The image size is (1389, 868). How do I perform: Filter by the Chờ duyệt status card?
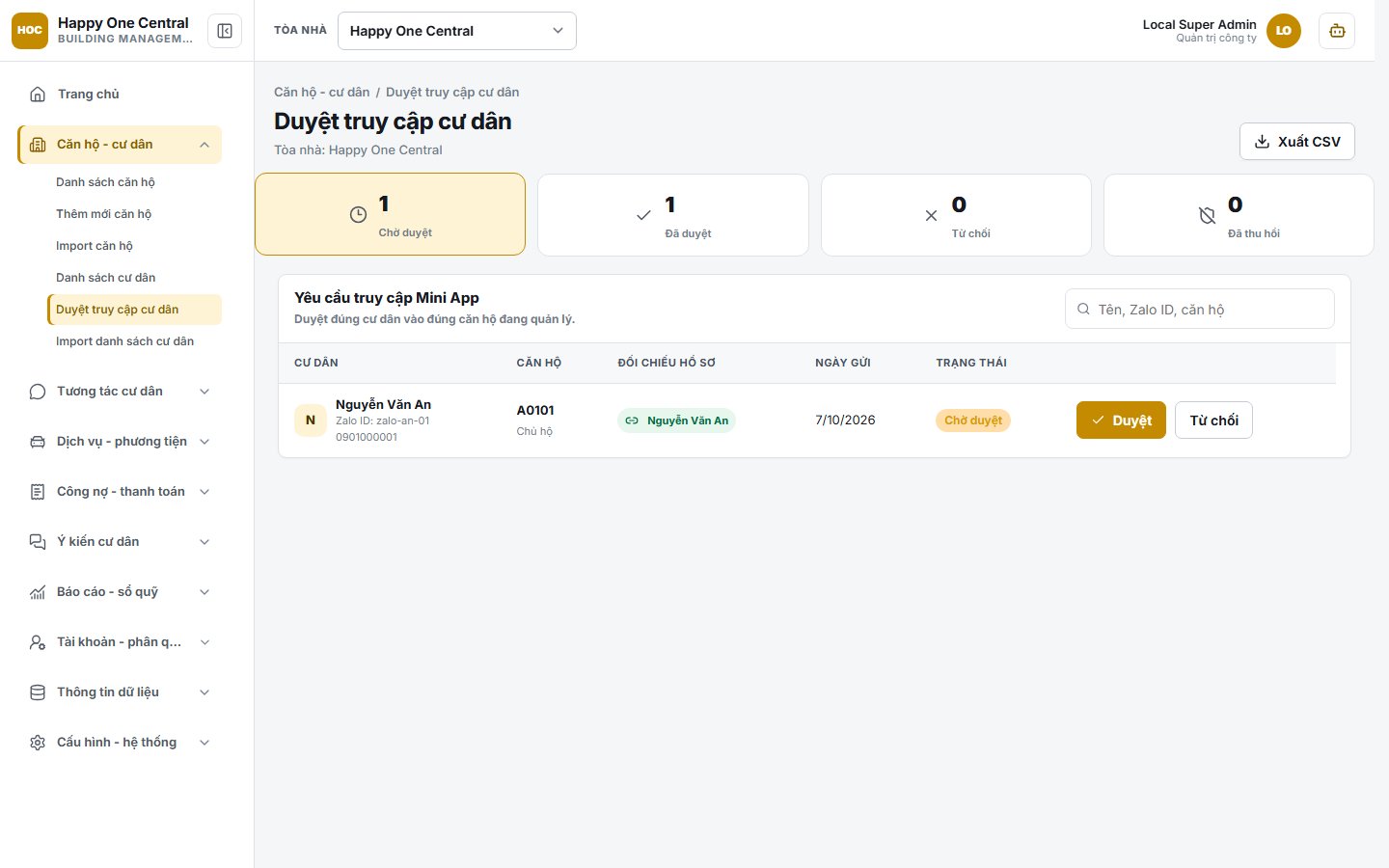point(391,214)
